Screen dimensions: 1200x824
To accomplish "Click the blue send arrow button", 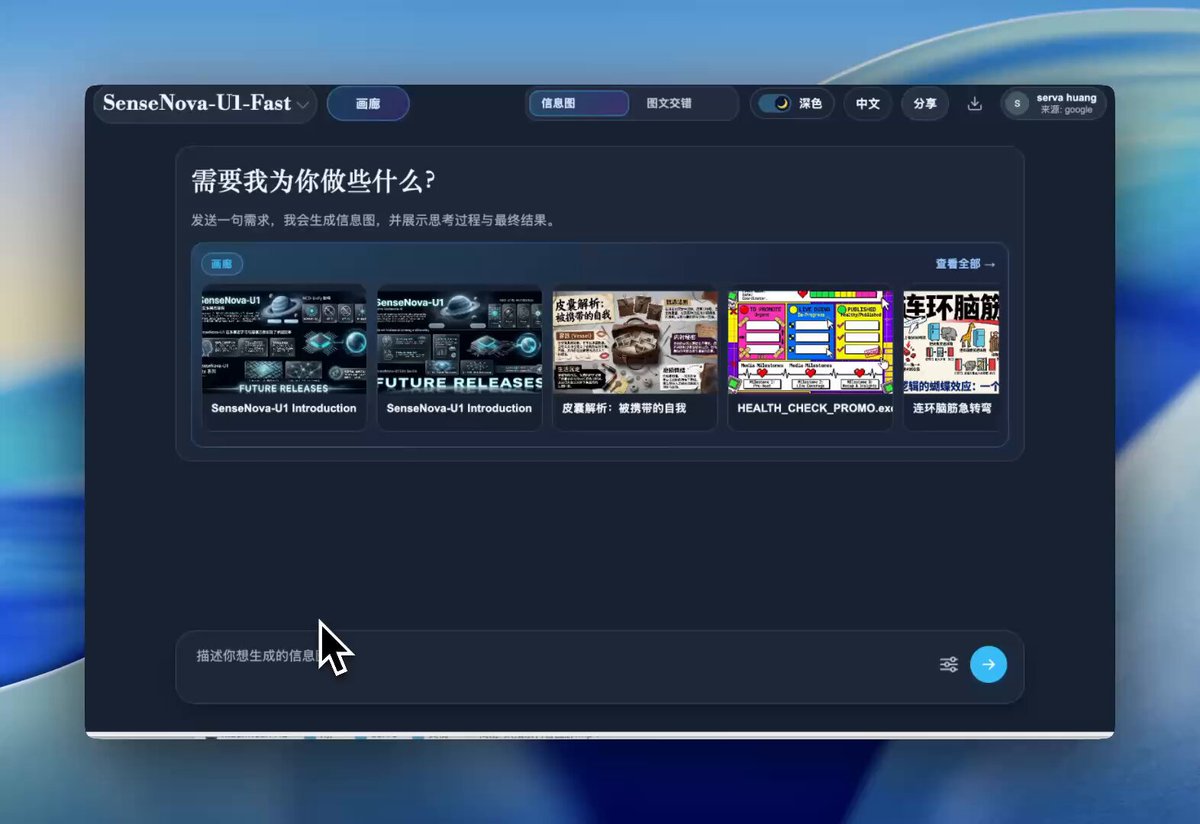I will coord(989,664).
